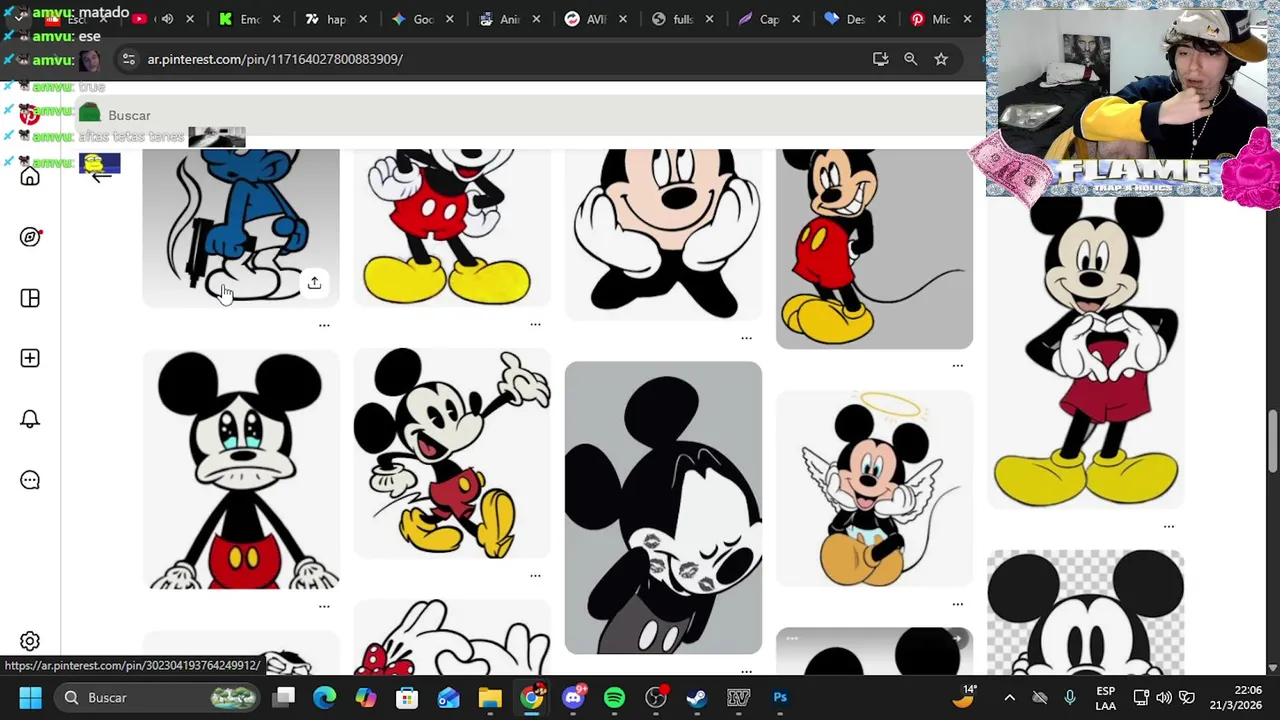The width and height of the screenshot is (1280, 720).
Task: Click the tray volume speaker icon
Action: (x=1164, y=697)
